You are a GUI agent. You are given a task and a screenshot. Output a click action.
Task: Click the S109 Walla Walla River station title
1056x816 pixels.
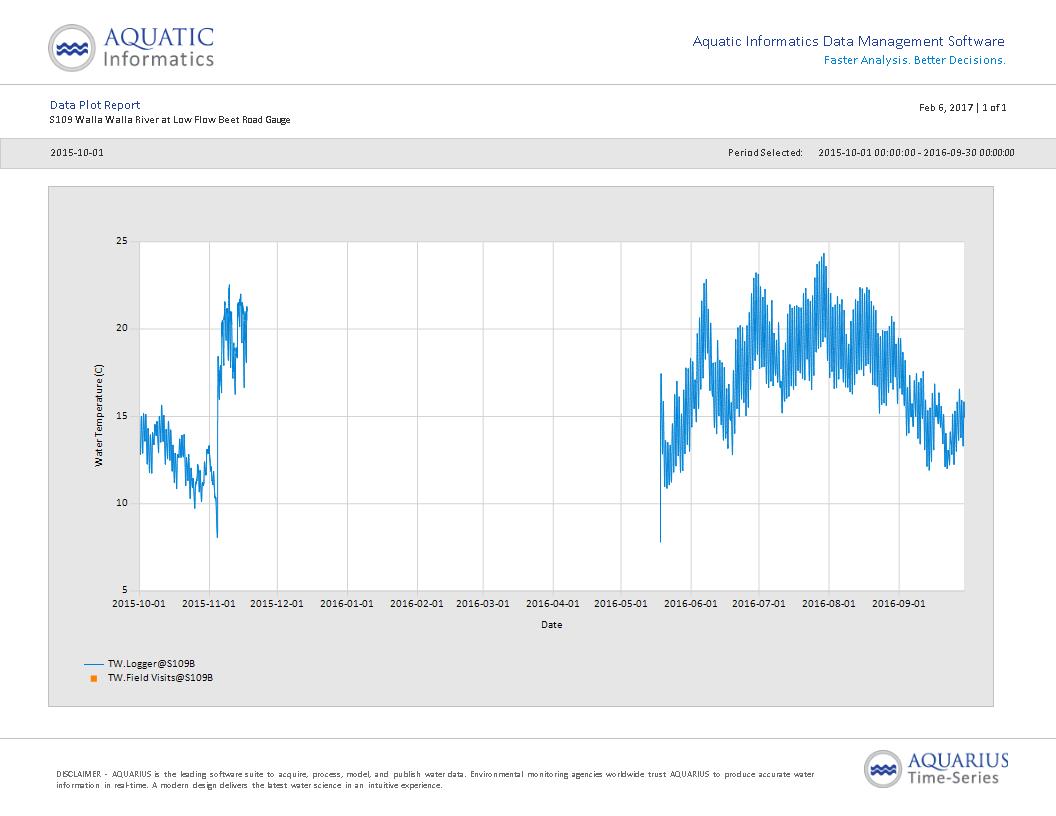(x=170, y=120)
